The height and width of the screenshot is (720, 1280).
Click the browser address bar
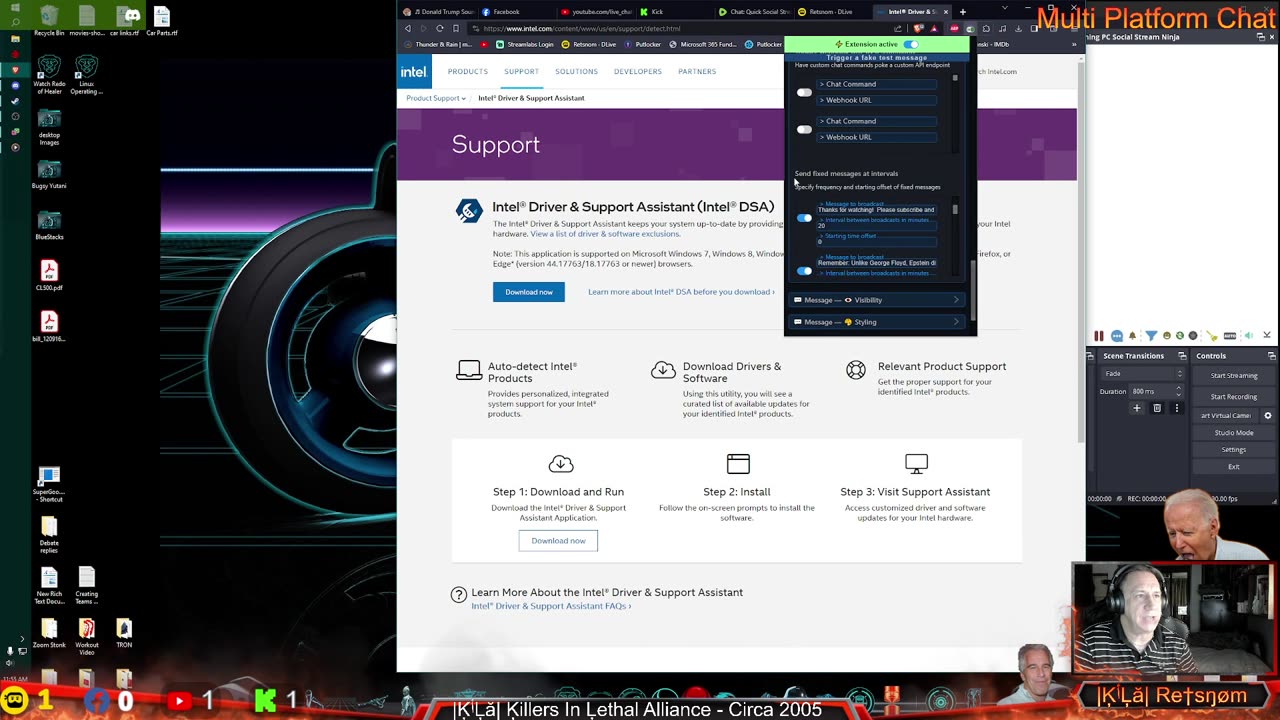680,28
